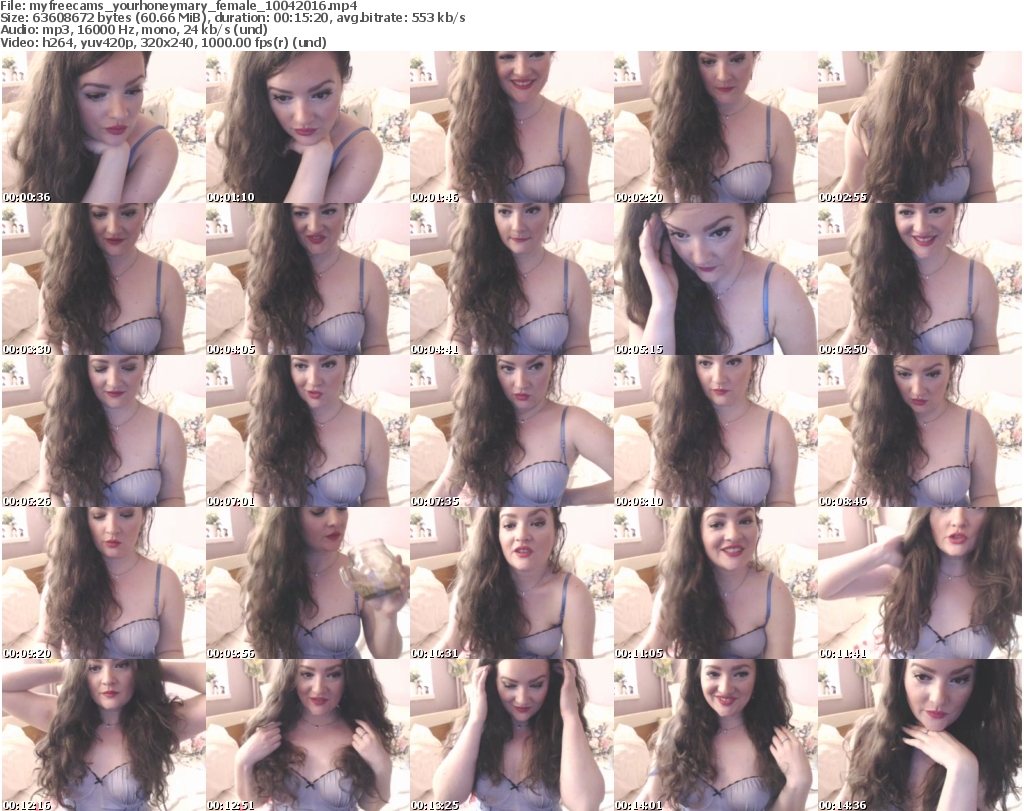Open the thumbnail stamped 00:14:01
Viewport: 1024px width, 811px height.
[x=715, y=735]
